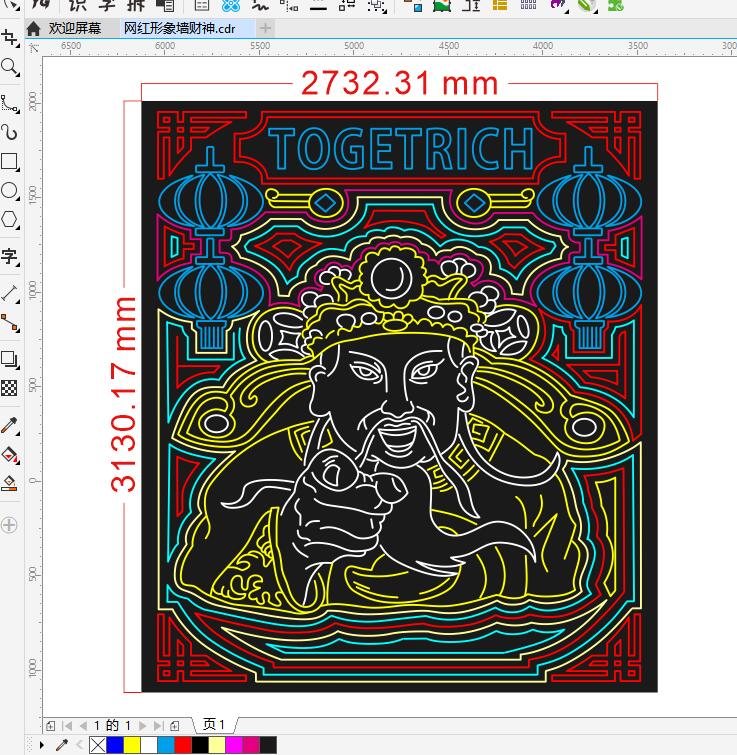Go to the next page
The width and height of the screenshot is (737, 755).
(142, 726)
